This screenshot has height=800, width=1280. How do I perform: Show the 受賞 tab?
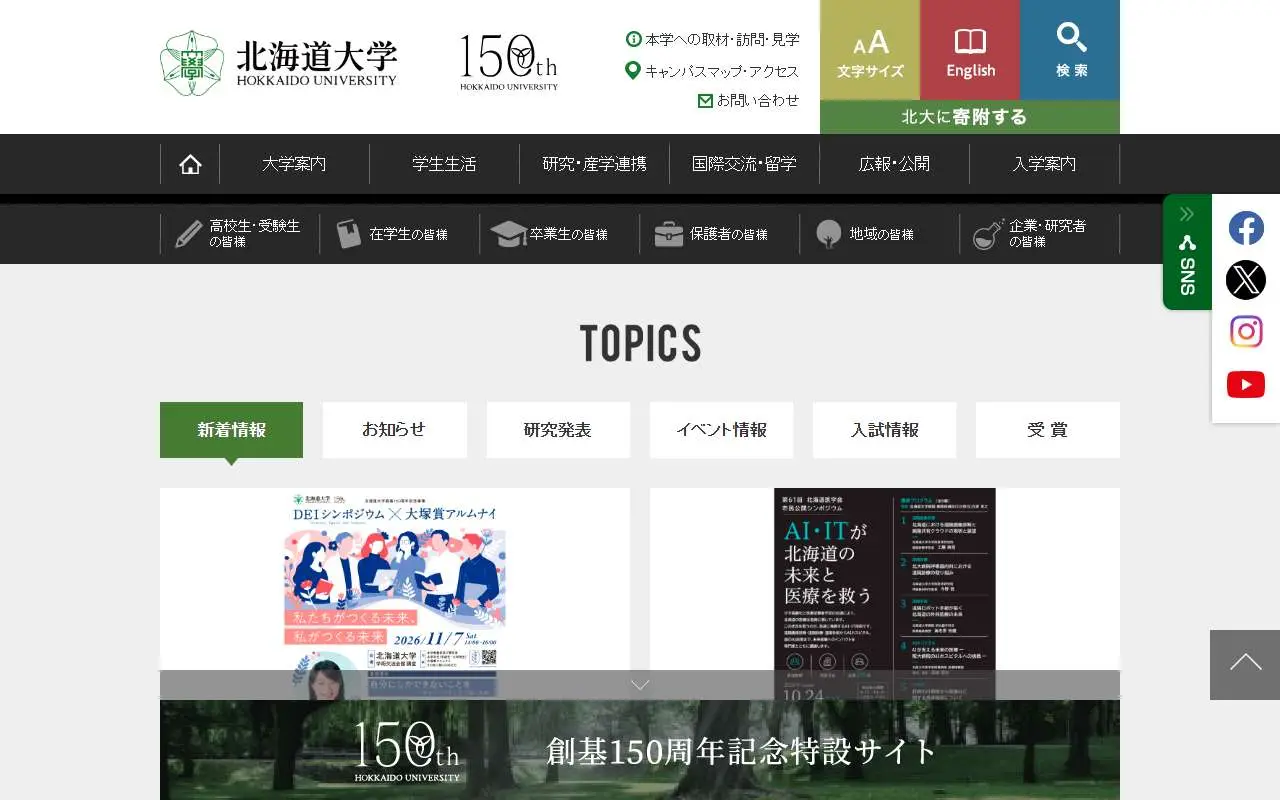click(x=1048, y=430)
